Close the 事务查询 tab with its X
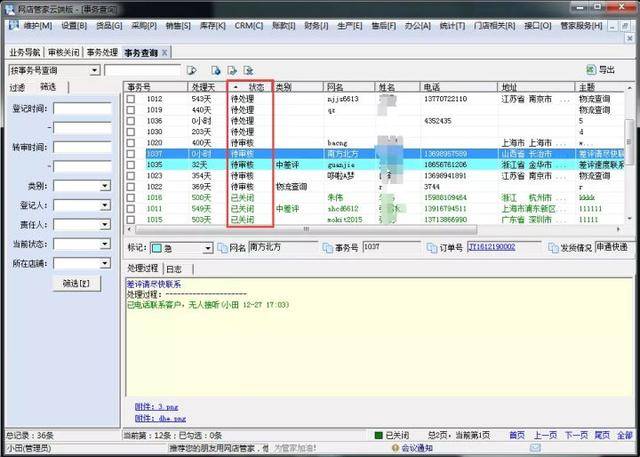The width and height of the screenshot is (640, 457). pos(164,53)
